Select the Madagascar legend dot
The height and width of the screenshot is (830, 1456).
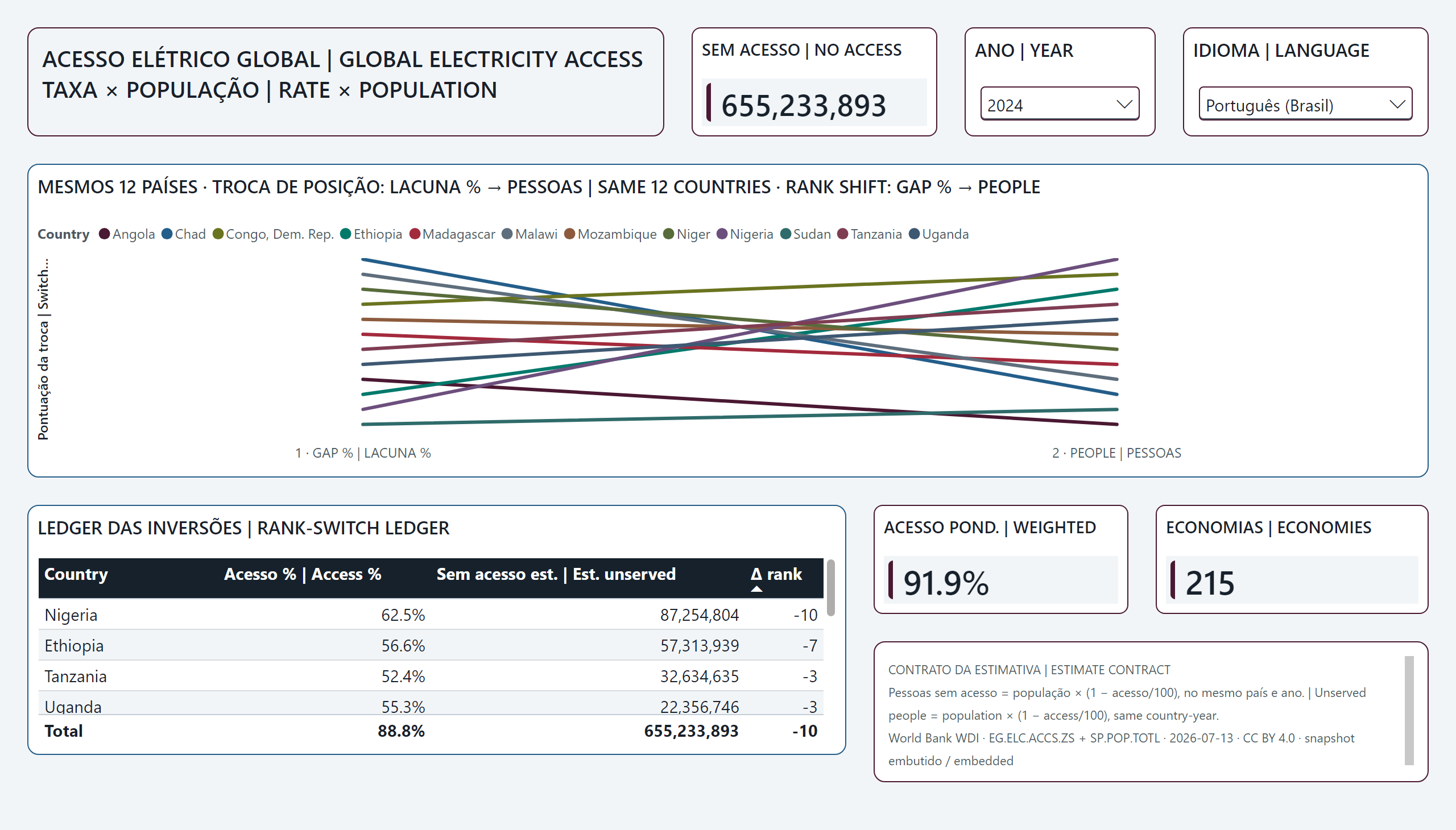click(415, 234)
